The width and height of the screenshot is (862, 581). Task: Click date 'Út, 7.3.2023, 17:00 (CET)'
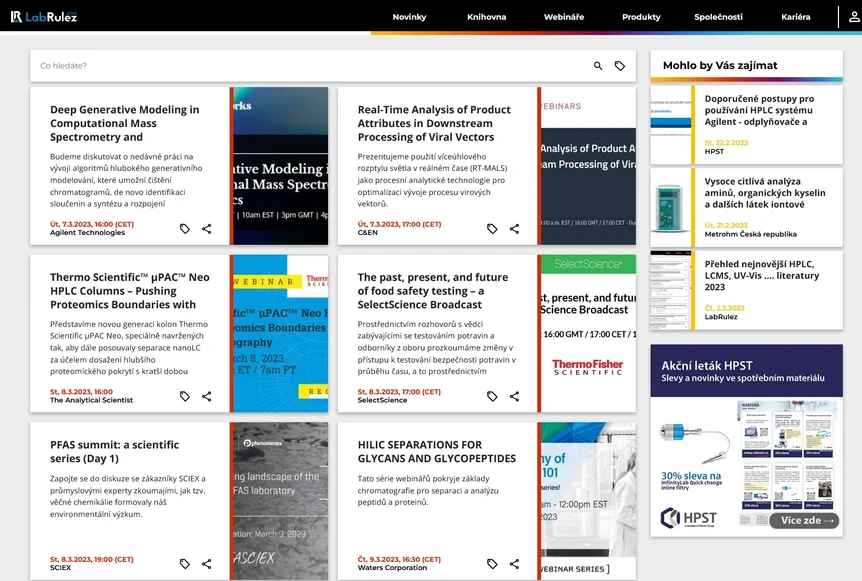click(399, 224)
